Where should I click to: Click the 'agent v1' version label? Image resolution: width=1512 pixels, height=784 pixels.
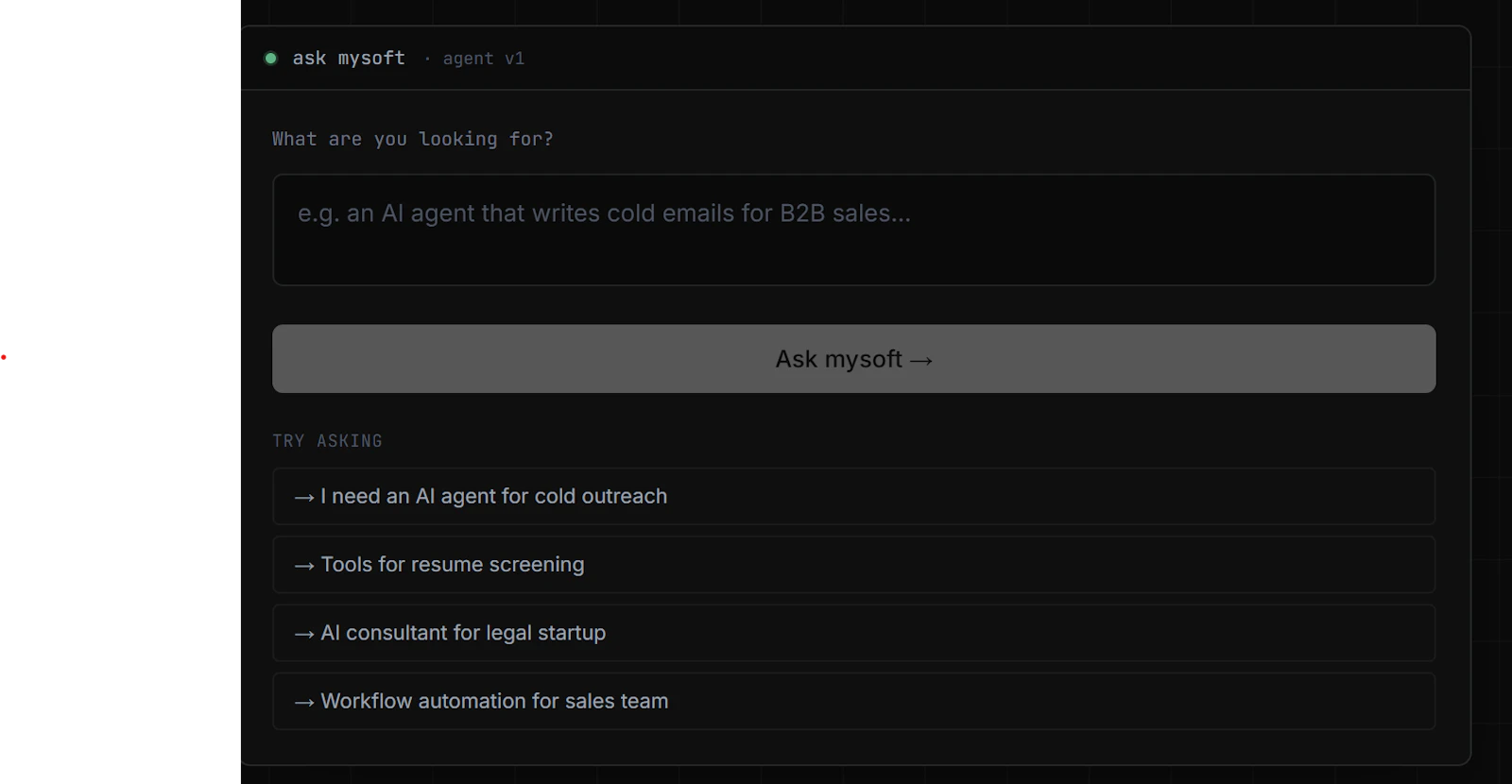pyautogui.click(x=483, y=59)
